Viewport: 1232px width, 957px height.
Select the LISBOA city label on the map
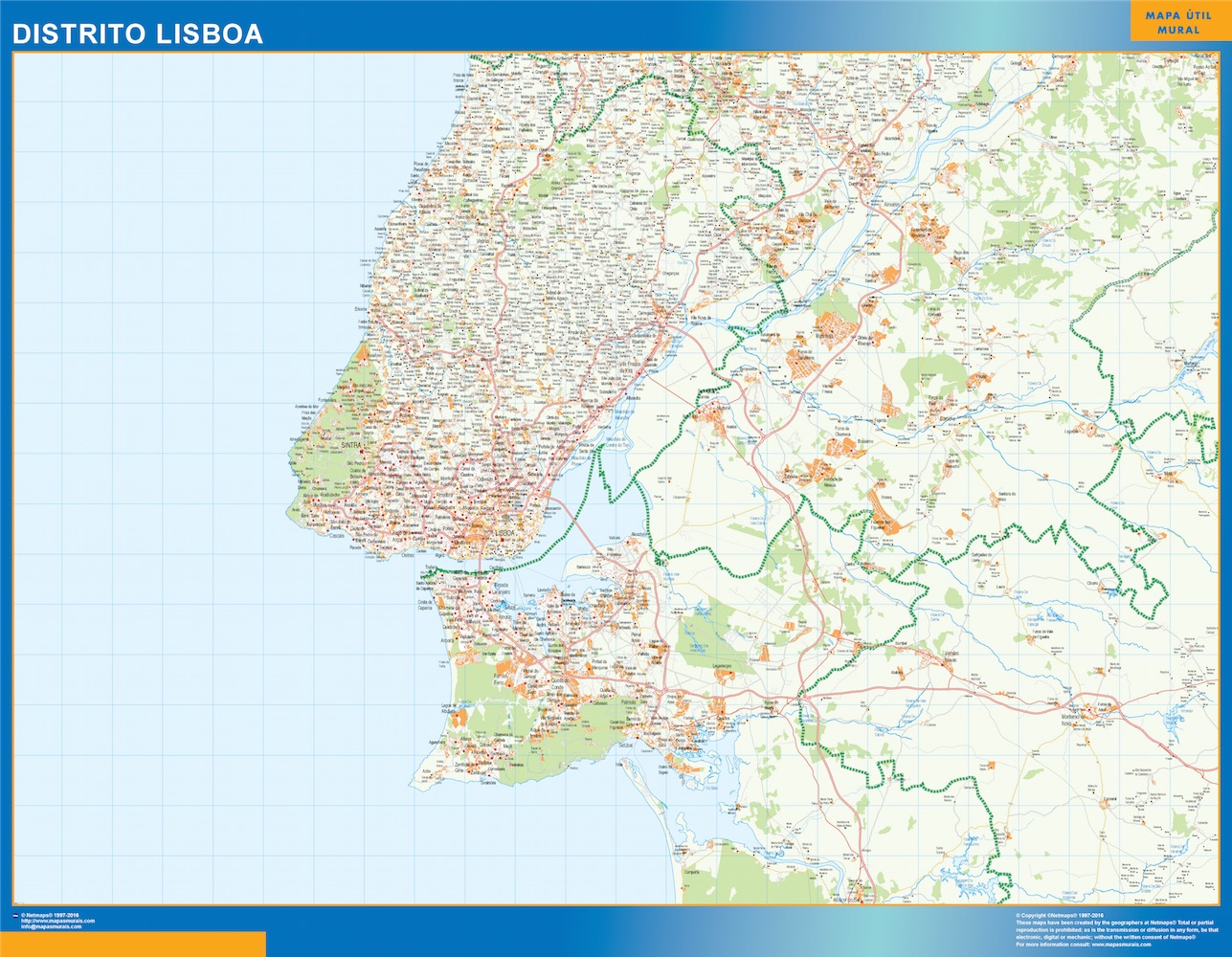tap(505, 533)
